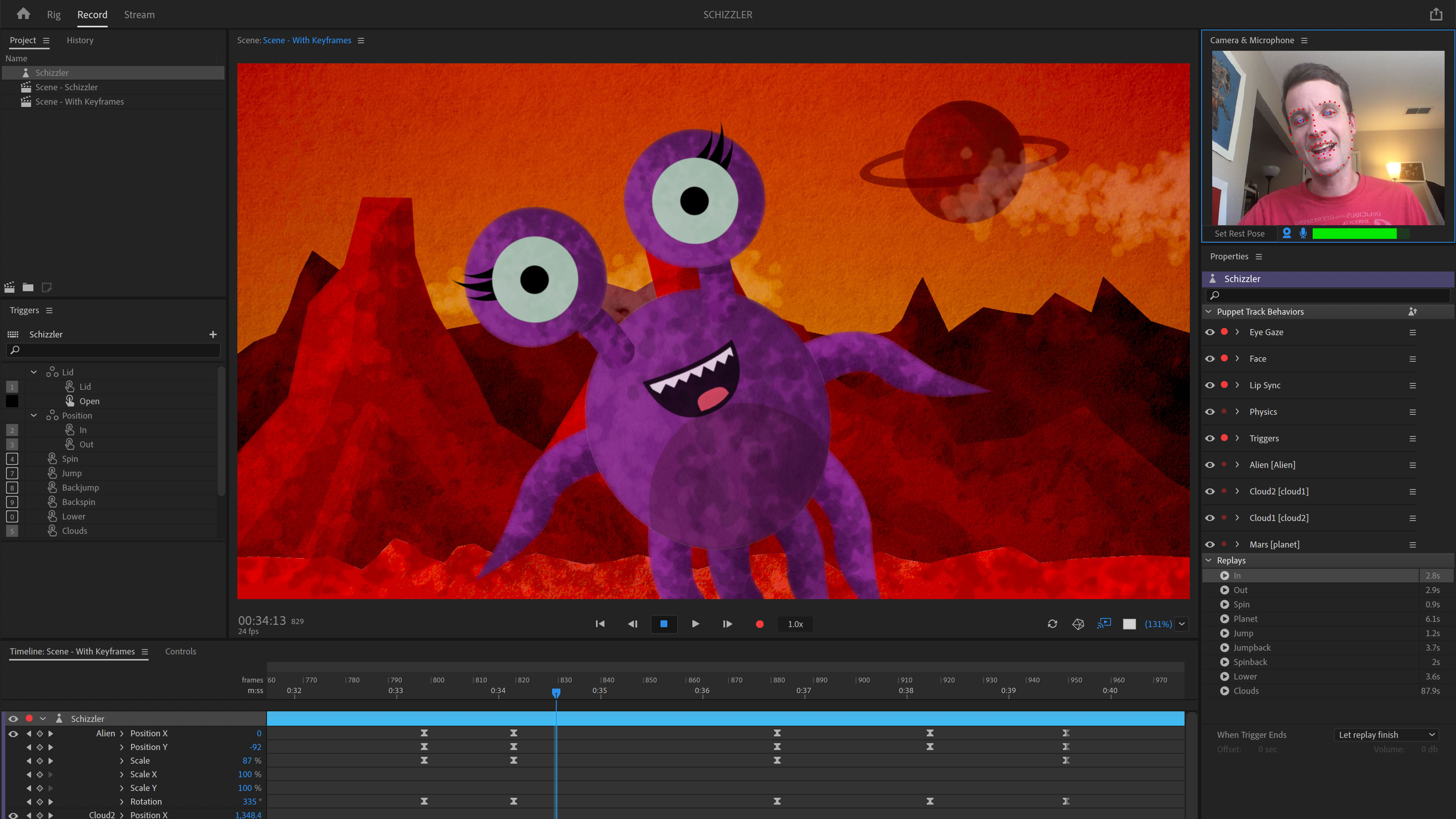The height and width of the screenshot is (819, 1456).
Task: Toggle visibility of Eye Gaze behavior
Action: click(x=1211, y=331)
